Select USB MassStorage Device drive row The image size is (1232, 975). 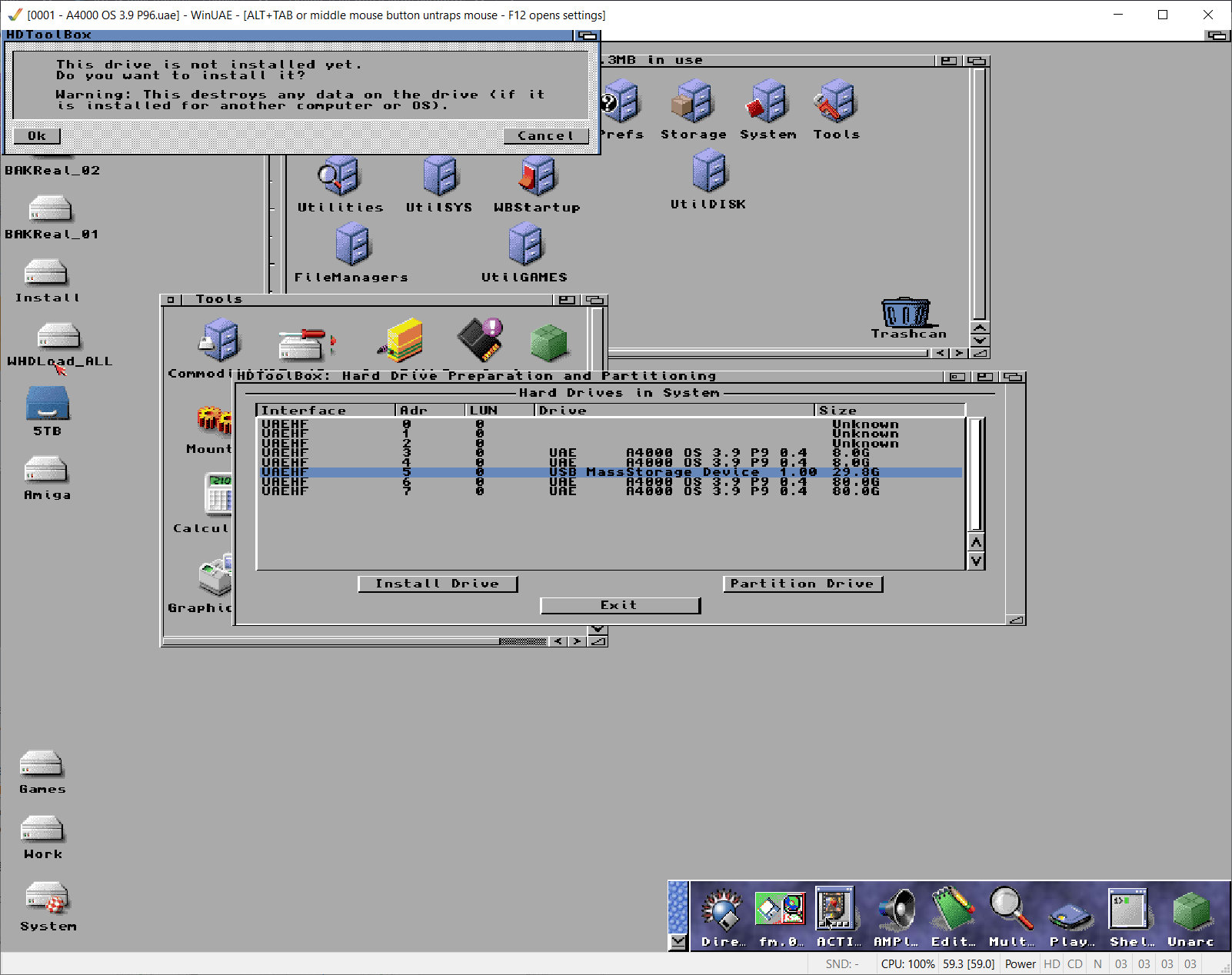611,472
